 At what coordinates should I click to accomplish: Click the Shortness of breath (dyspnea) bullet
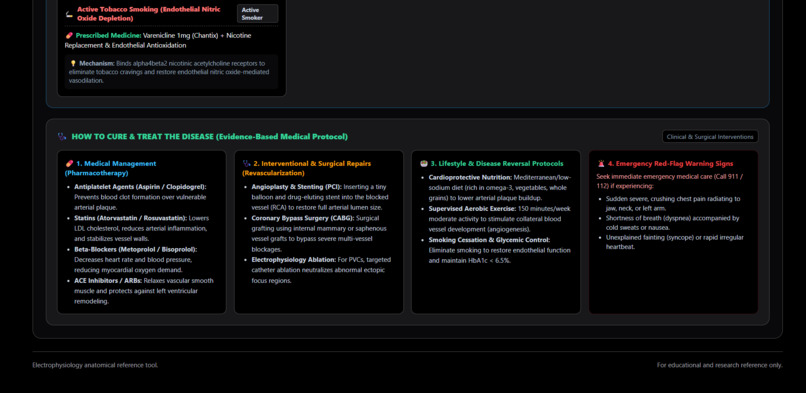click(x=672, y=222)
